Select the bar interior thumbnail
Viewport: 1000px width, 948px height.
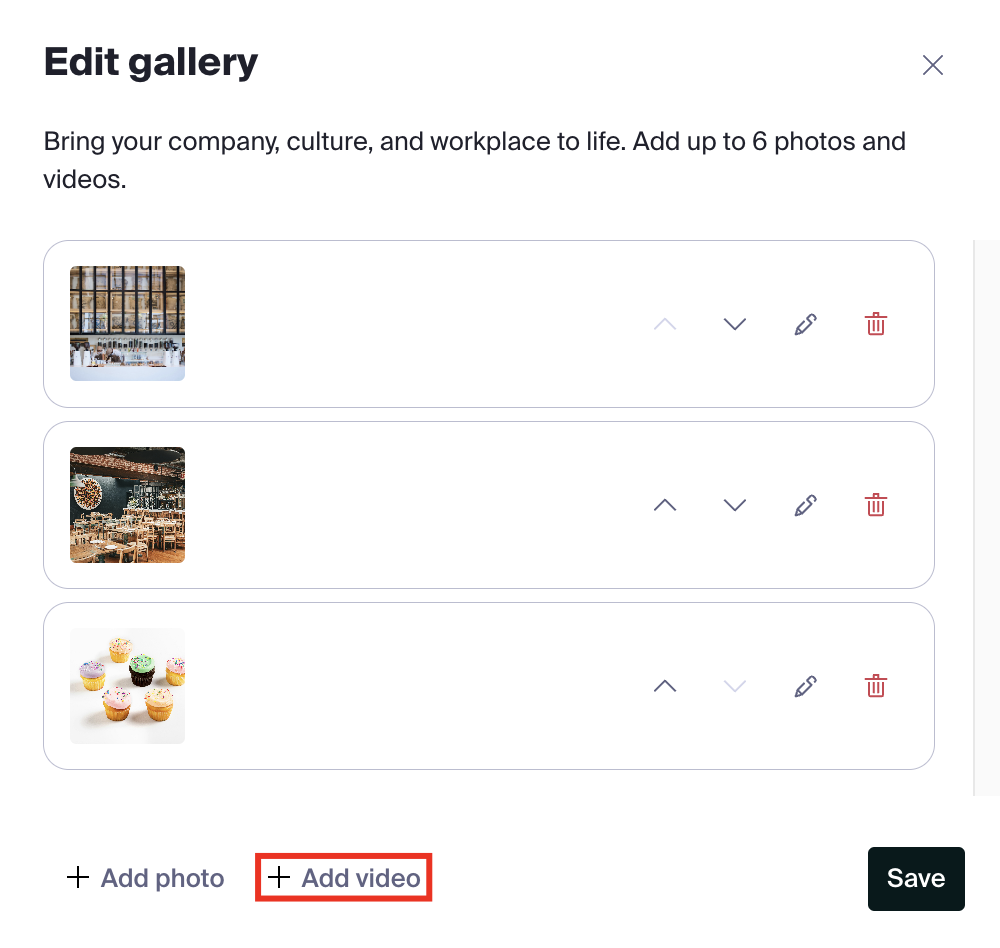tap(128, 323)
